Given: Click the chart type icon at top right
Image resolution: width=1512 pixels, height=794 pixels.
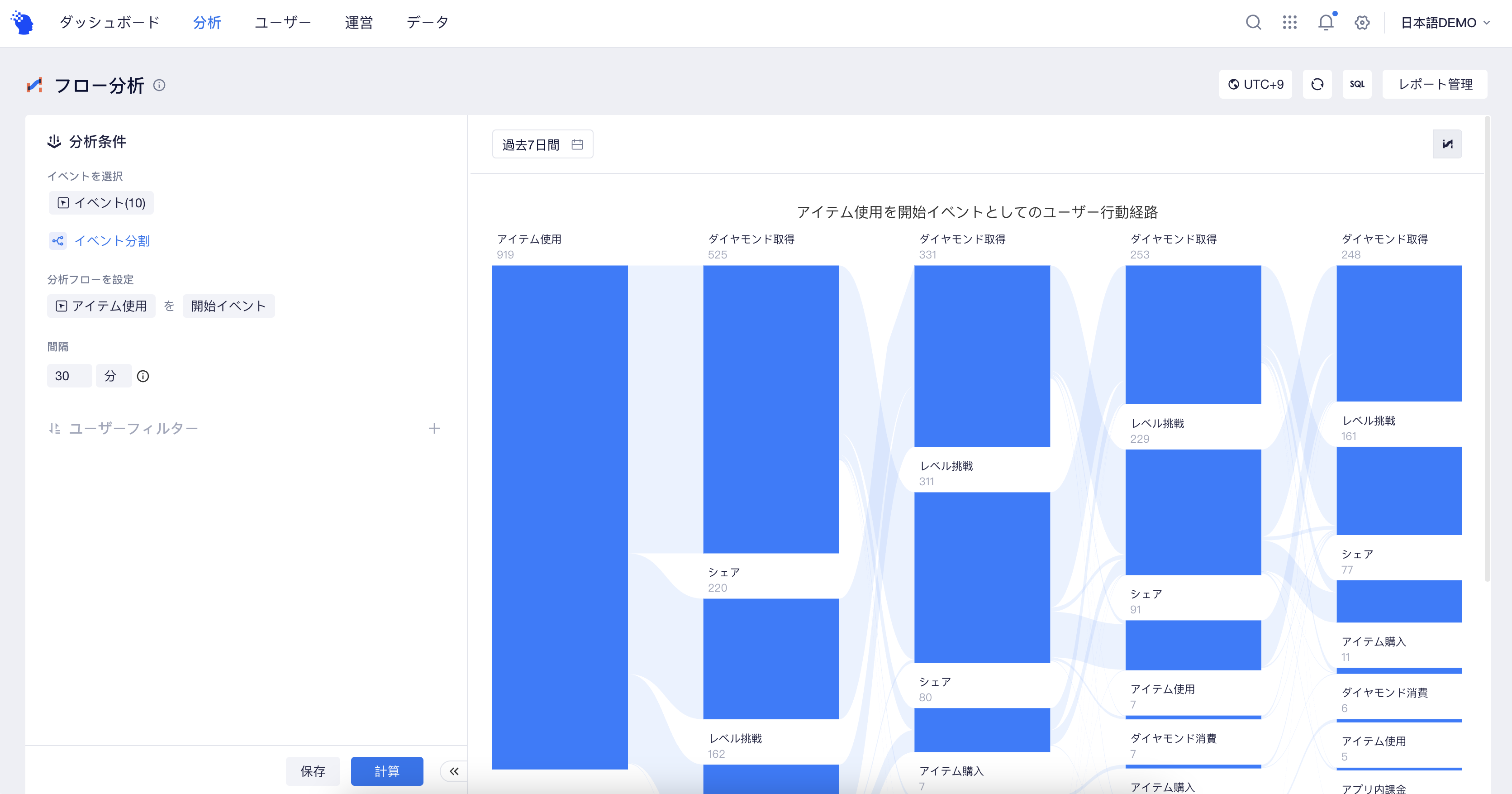Looking at the screenshot, I should [1447, 144].
